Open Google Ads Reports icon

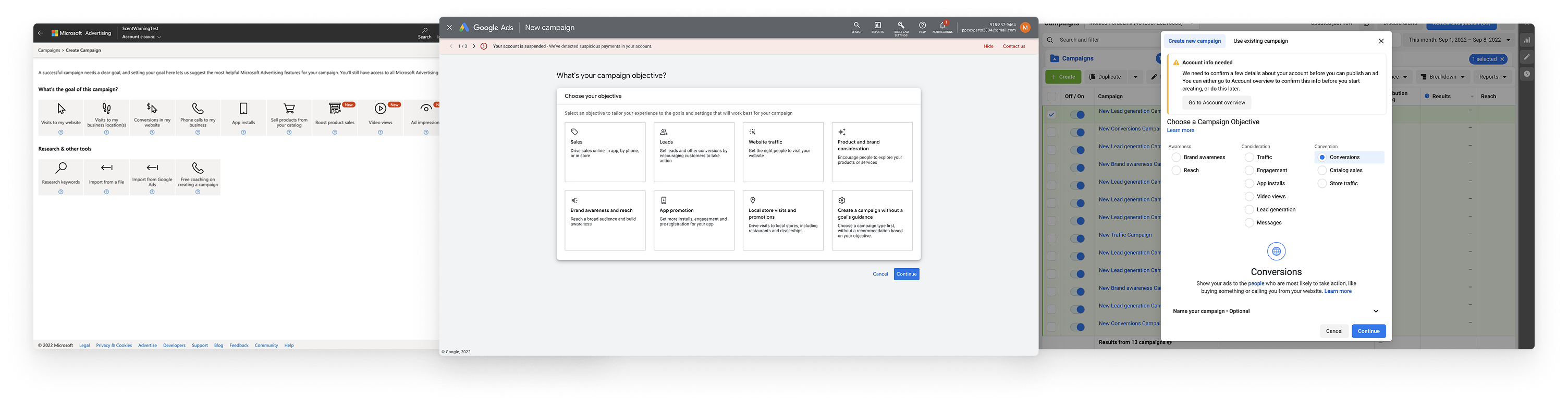pos(878,28)
